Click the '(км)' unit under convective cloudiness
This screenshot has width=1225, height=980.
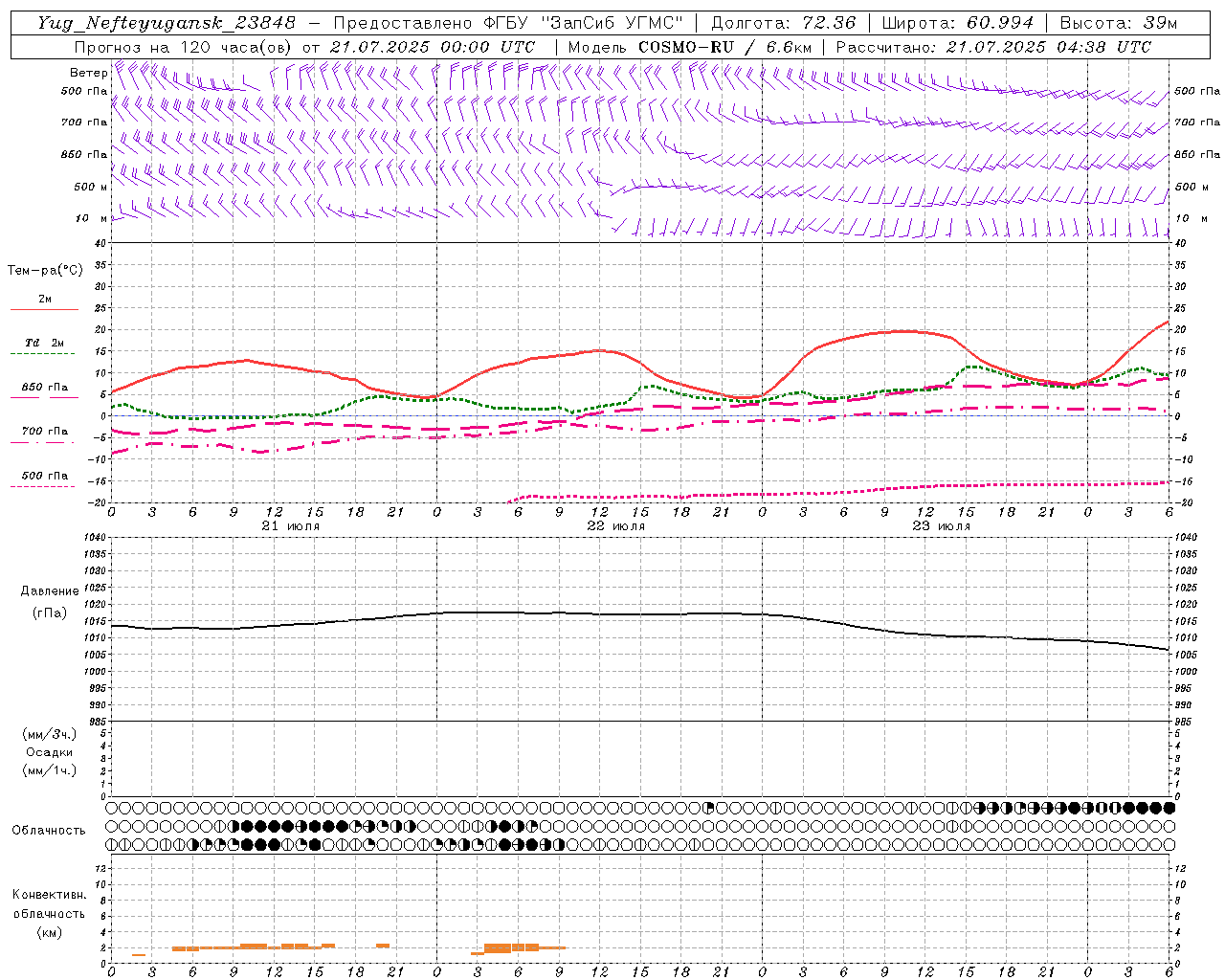click(x=49, y=932)
